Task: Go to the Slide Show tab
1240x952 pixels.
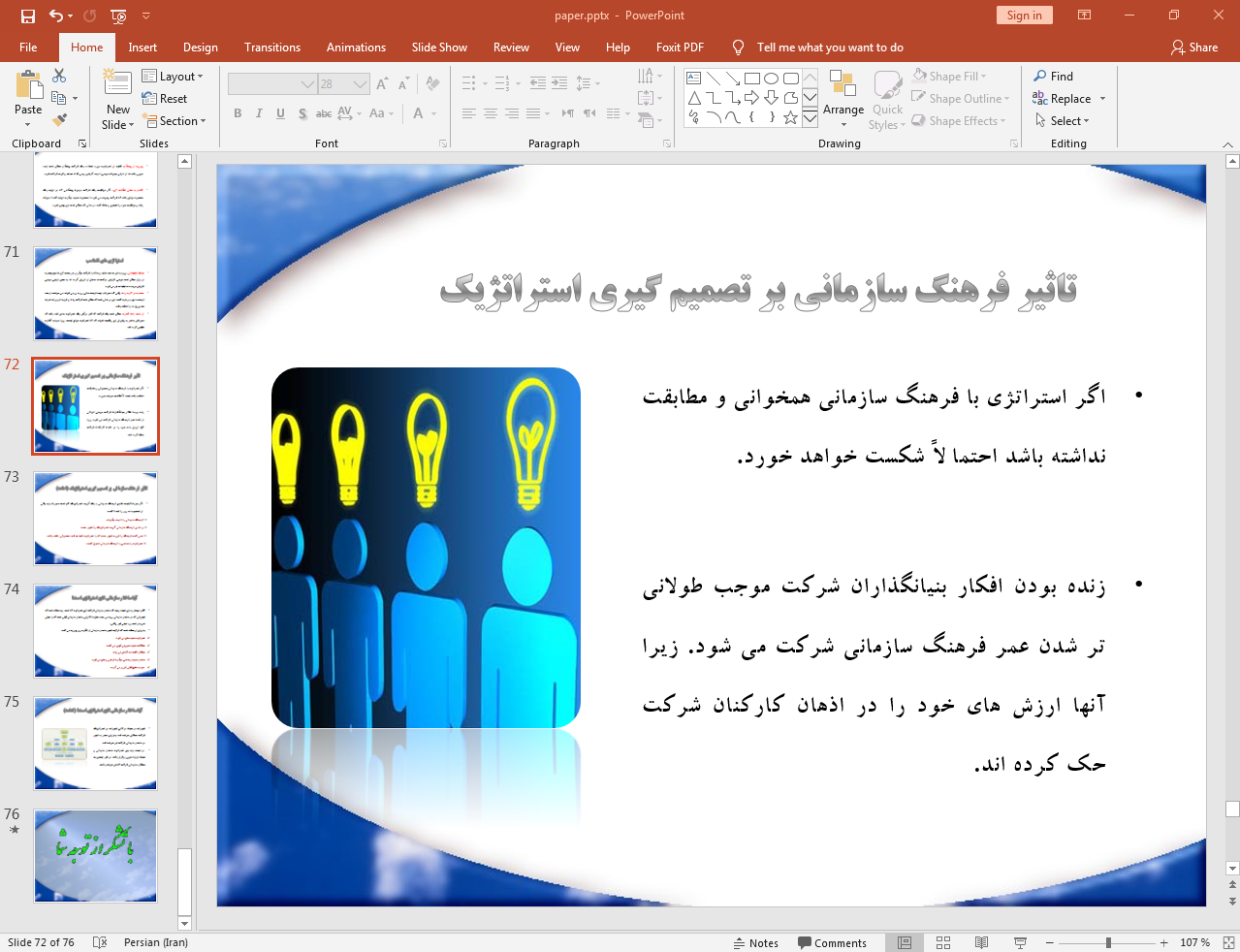Action: (439, 47)
